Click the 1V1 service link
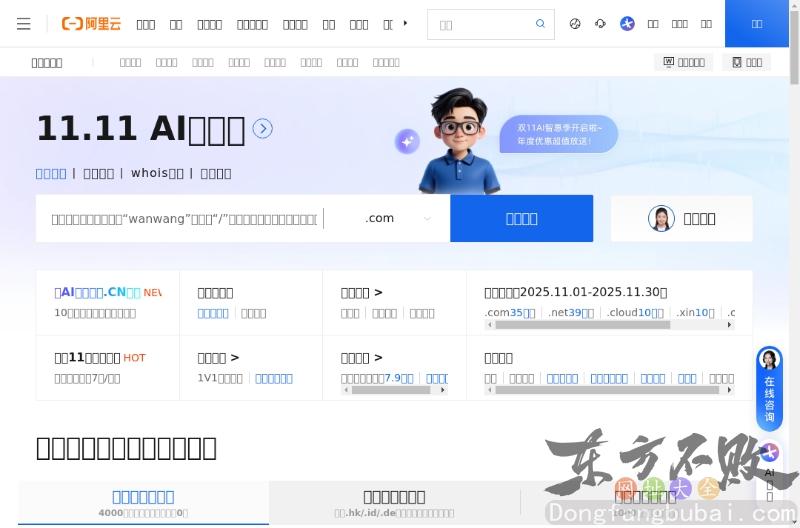The height and width of the screenshot is (528, 800). click(x=220, y=379)
